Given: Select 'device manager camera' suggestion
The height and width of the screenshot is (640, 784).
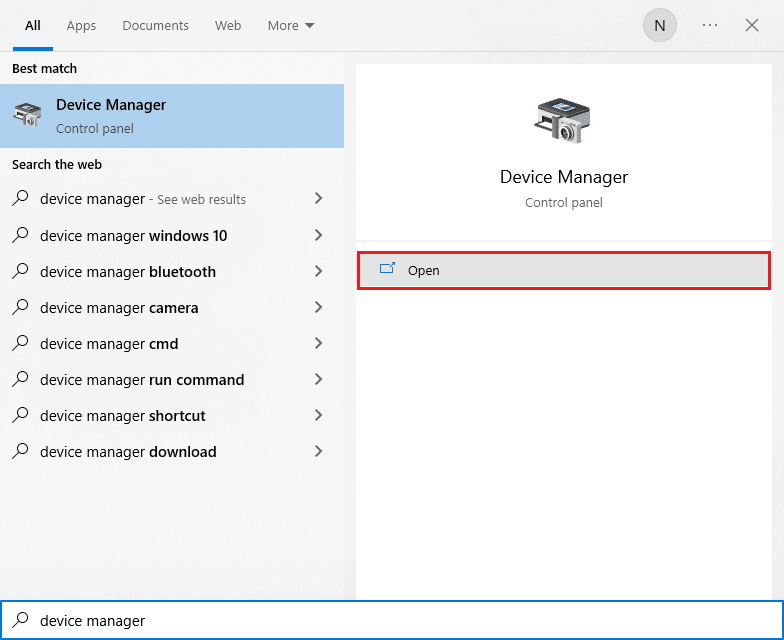Looking at the screenshot, I should (172, 307).
